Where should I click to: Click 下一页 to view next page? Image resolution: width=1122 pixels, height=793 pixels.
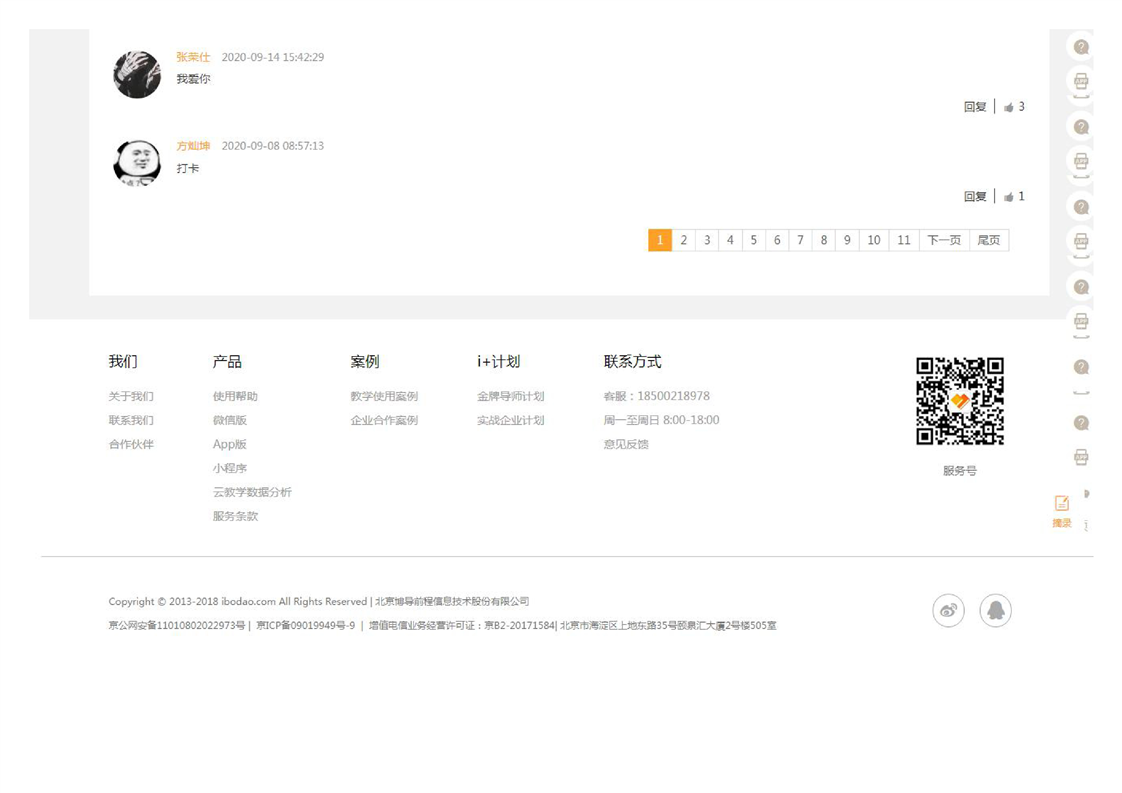point(944,240)
